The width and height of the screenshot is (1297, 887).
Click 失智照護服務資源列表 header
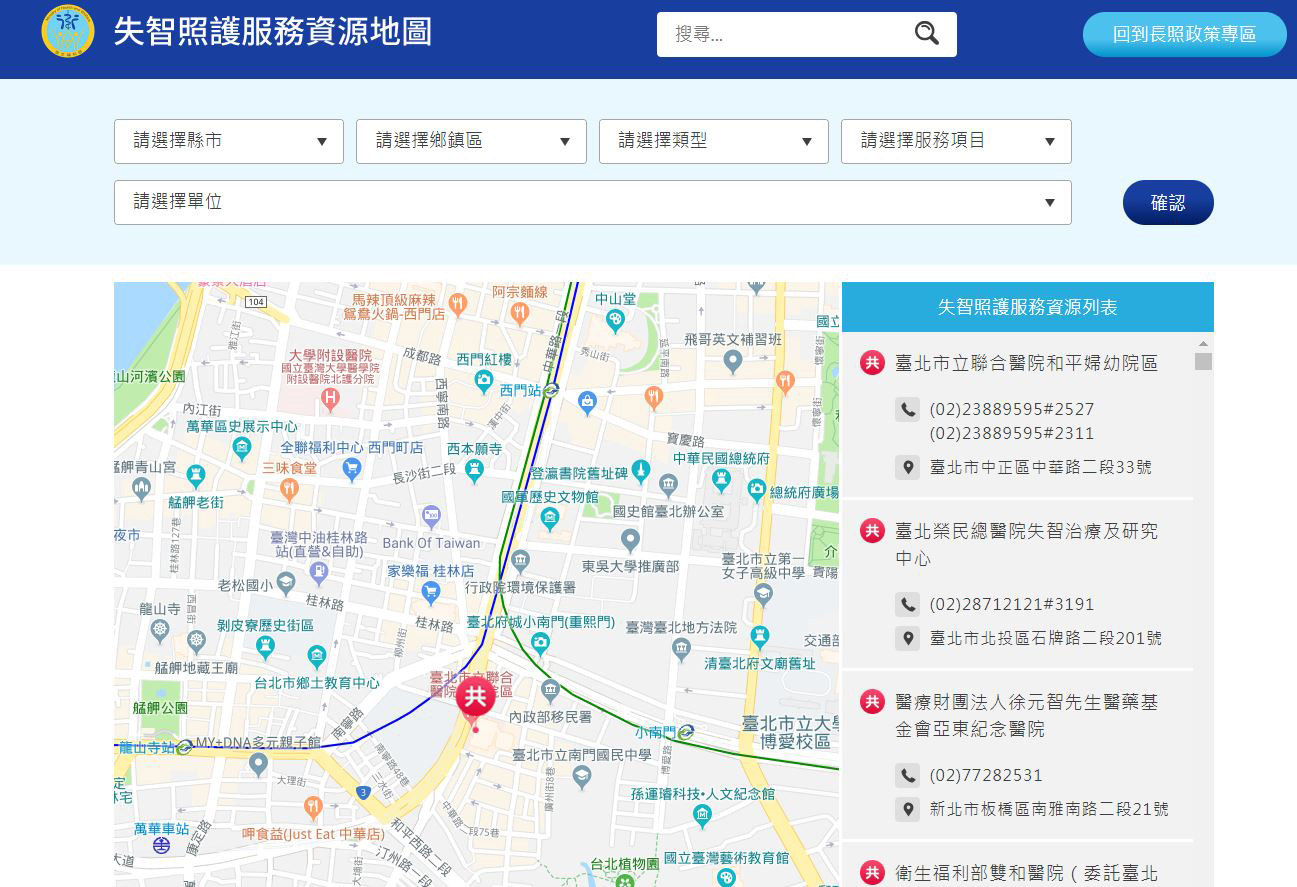pyautogui.click(x=1028, y=307)
